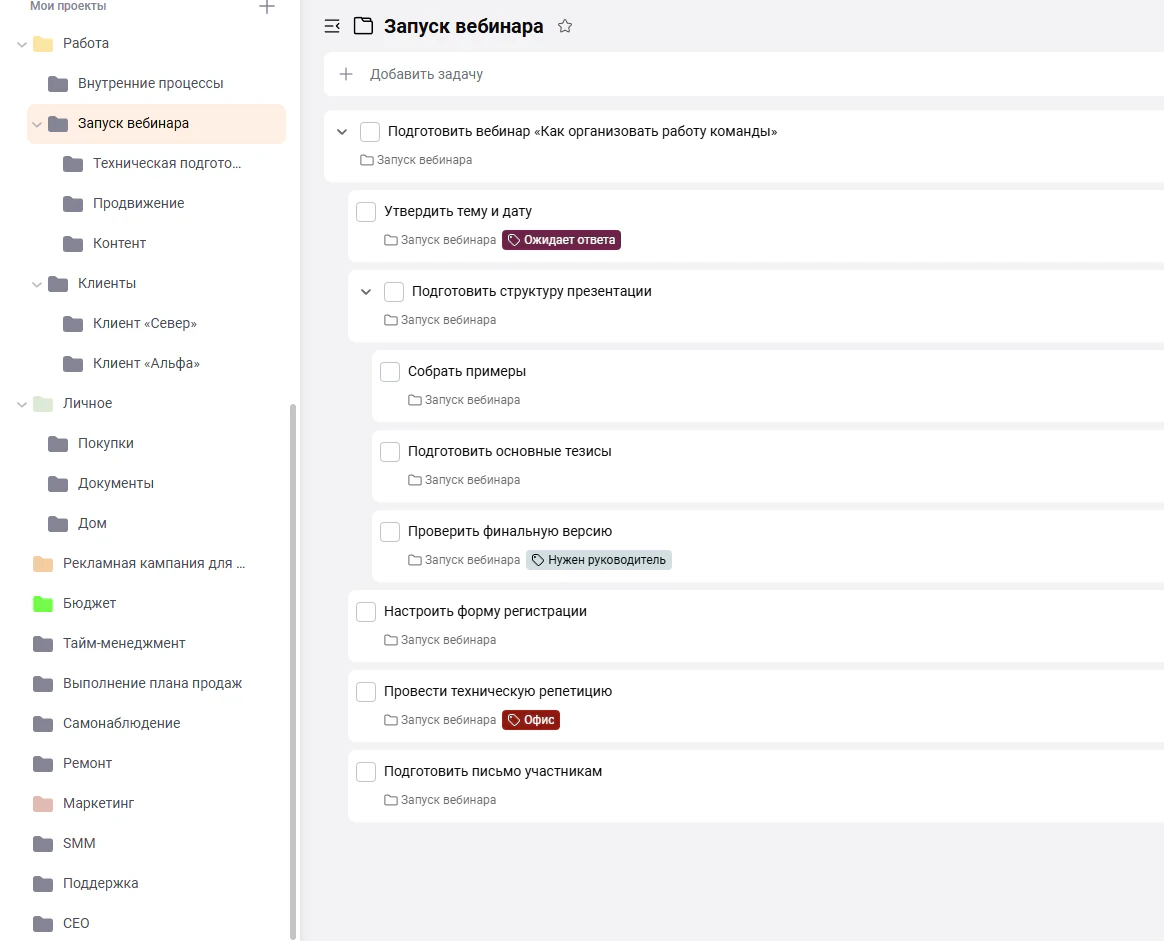Screen dimensions: 1164x941
Task: Click the red Офис tag
Action: 531,721
